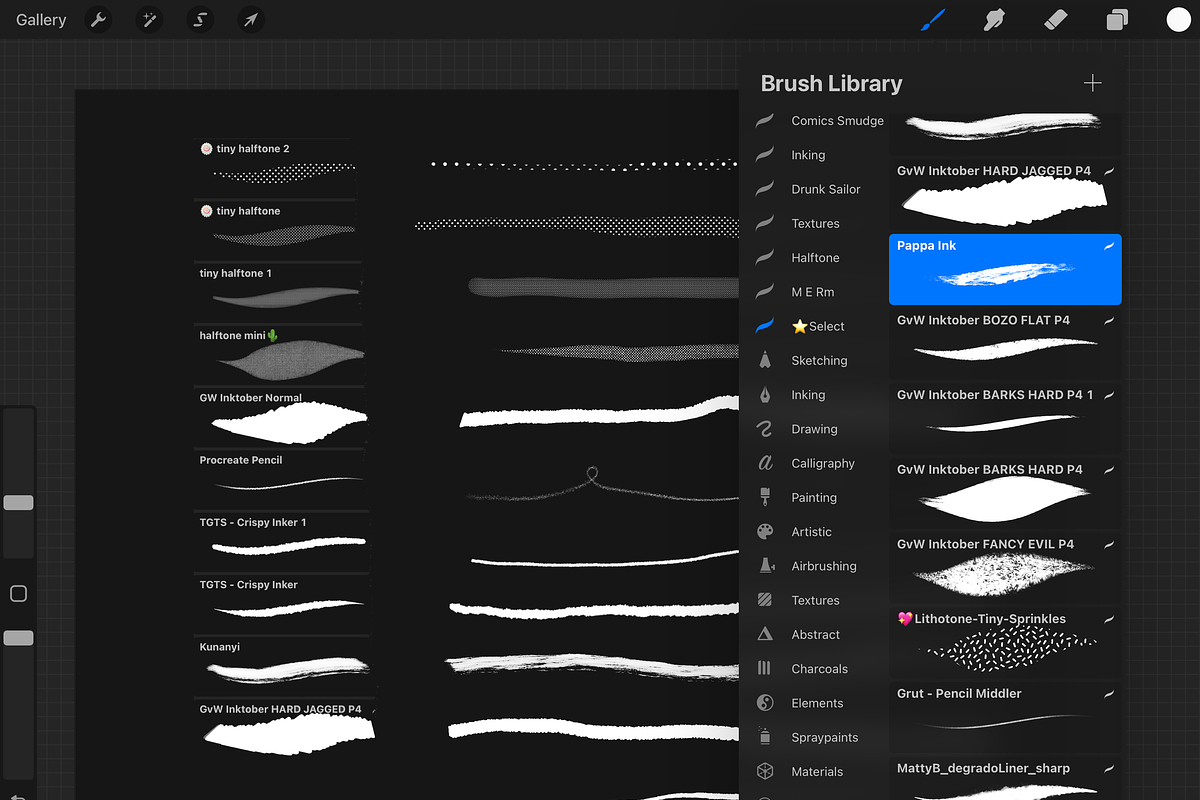1200x800 pixels.
Task: Open the Layers panel
Action: (x=1117, y=20)
